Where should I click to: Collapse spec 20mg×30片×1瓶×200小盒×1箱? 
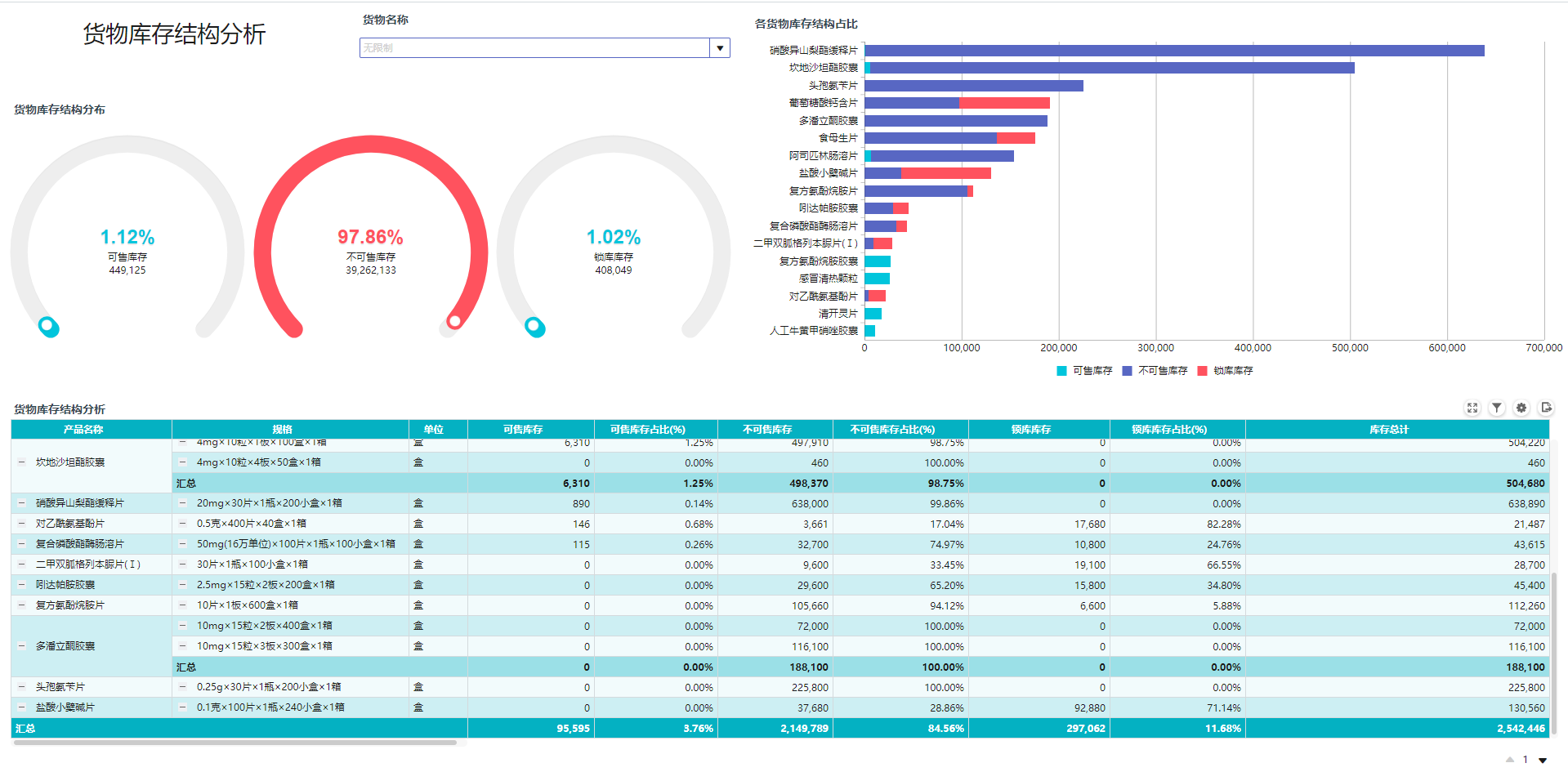click(x=183, y=503)
